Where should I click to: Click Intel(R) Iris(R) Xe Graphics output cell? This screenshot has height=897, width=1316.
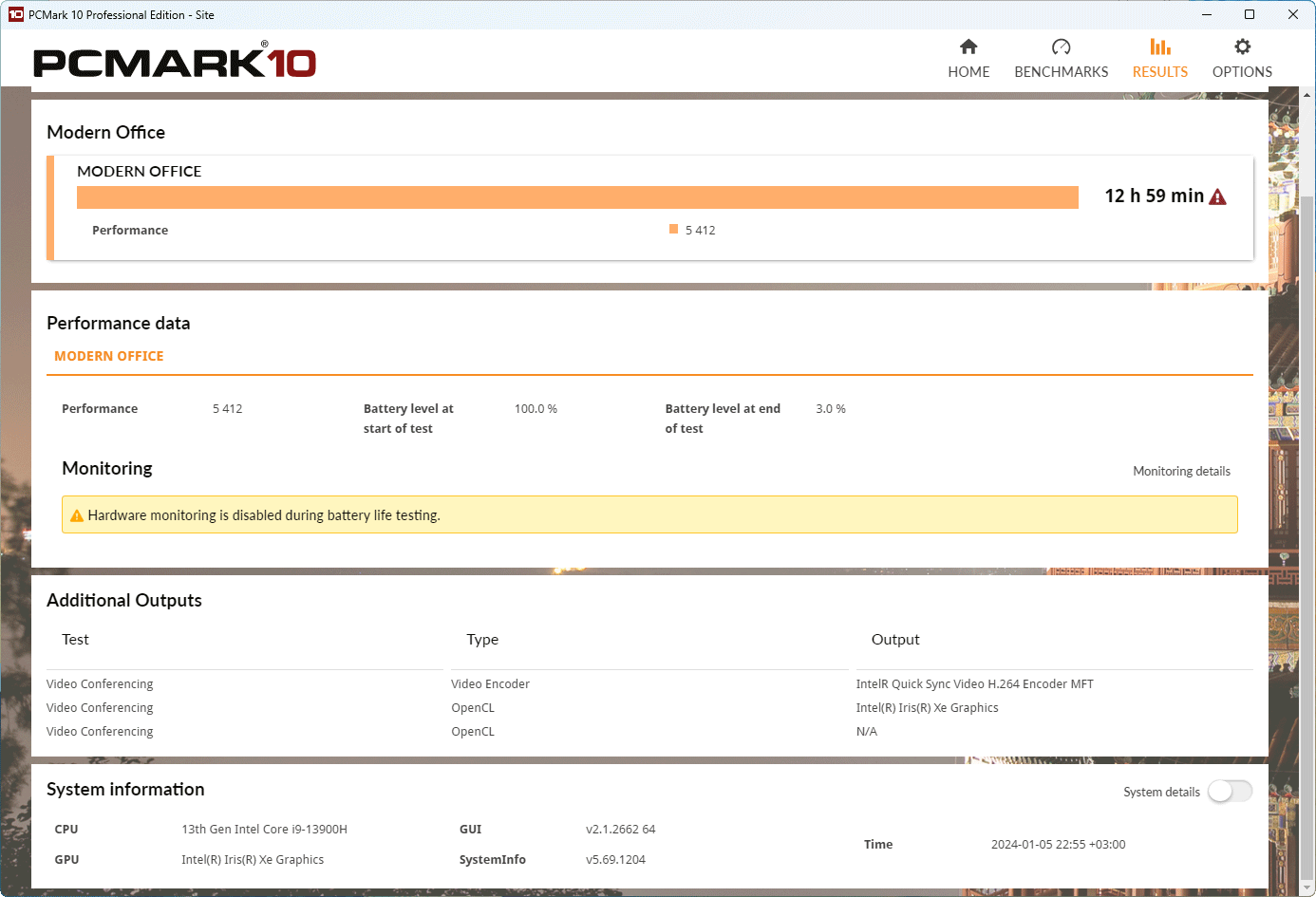(927, 707)
